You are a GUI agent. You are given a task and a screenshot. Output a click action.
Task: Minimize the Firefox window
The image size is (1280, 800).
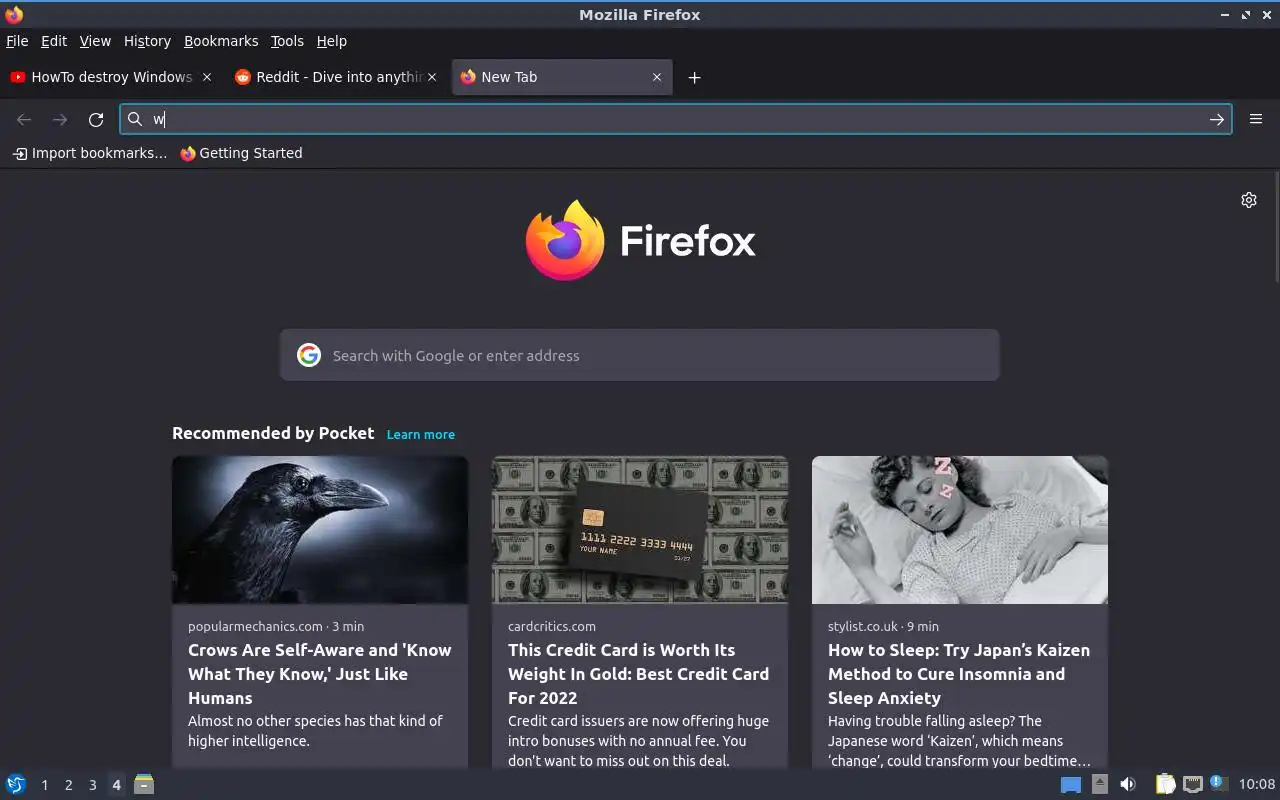coord(1225,15)
